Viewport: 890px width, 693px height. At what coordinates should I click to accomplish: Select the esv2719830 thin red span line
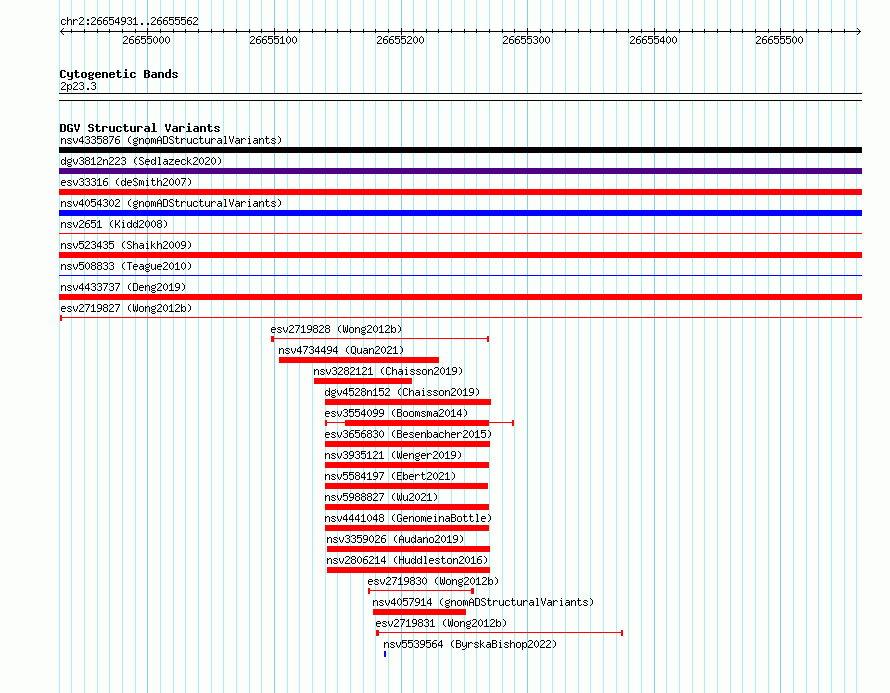point(421,591)
